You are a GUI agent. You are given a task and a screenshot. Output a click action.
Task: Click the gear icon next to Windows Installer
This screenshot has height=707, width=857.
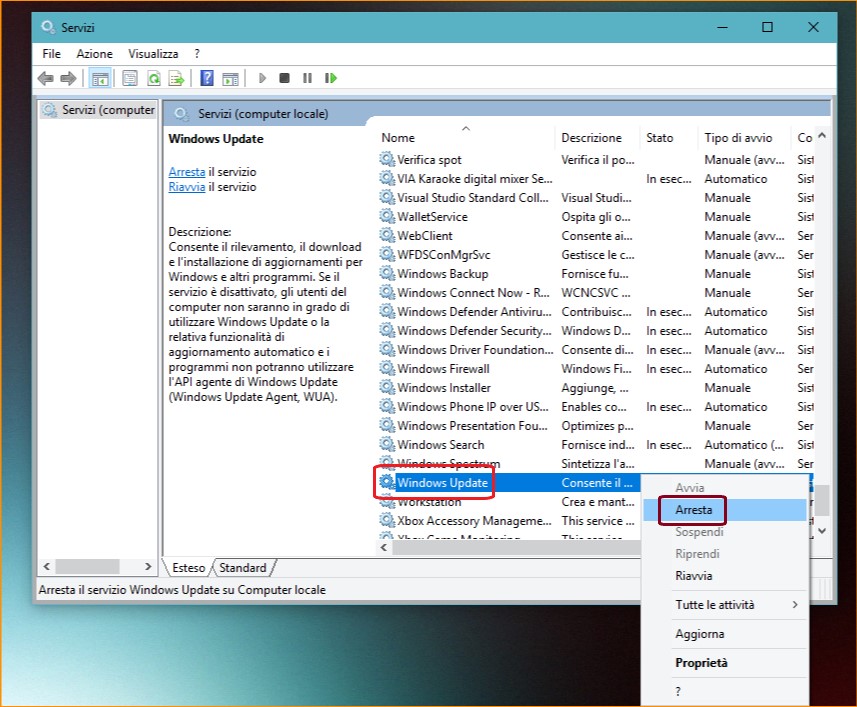tap(387, 387)
